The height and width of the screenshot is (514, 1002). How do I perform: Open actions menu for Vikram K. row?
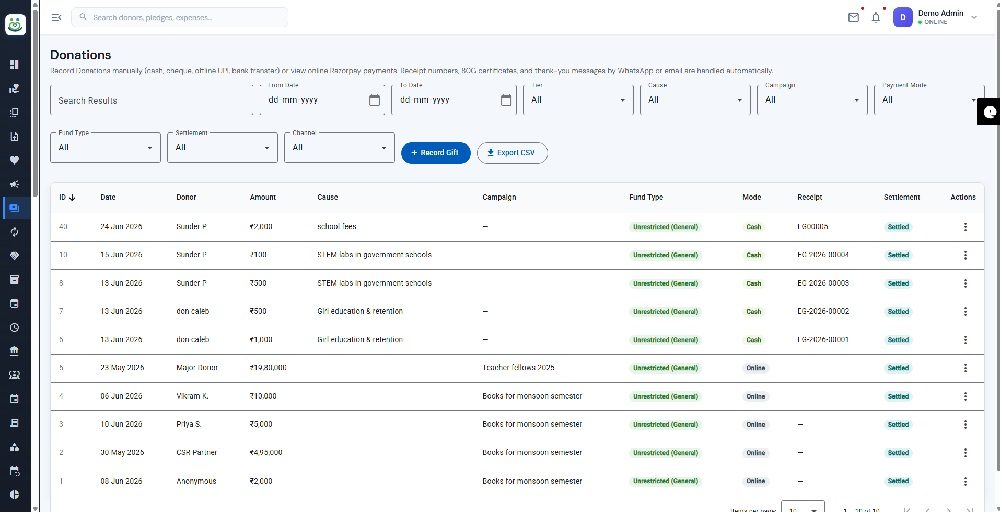[965, 396]
